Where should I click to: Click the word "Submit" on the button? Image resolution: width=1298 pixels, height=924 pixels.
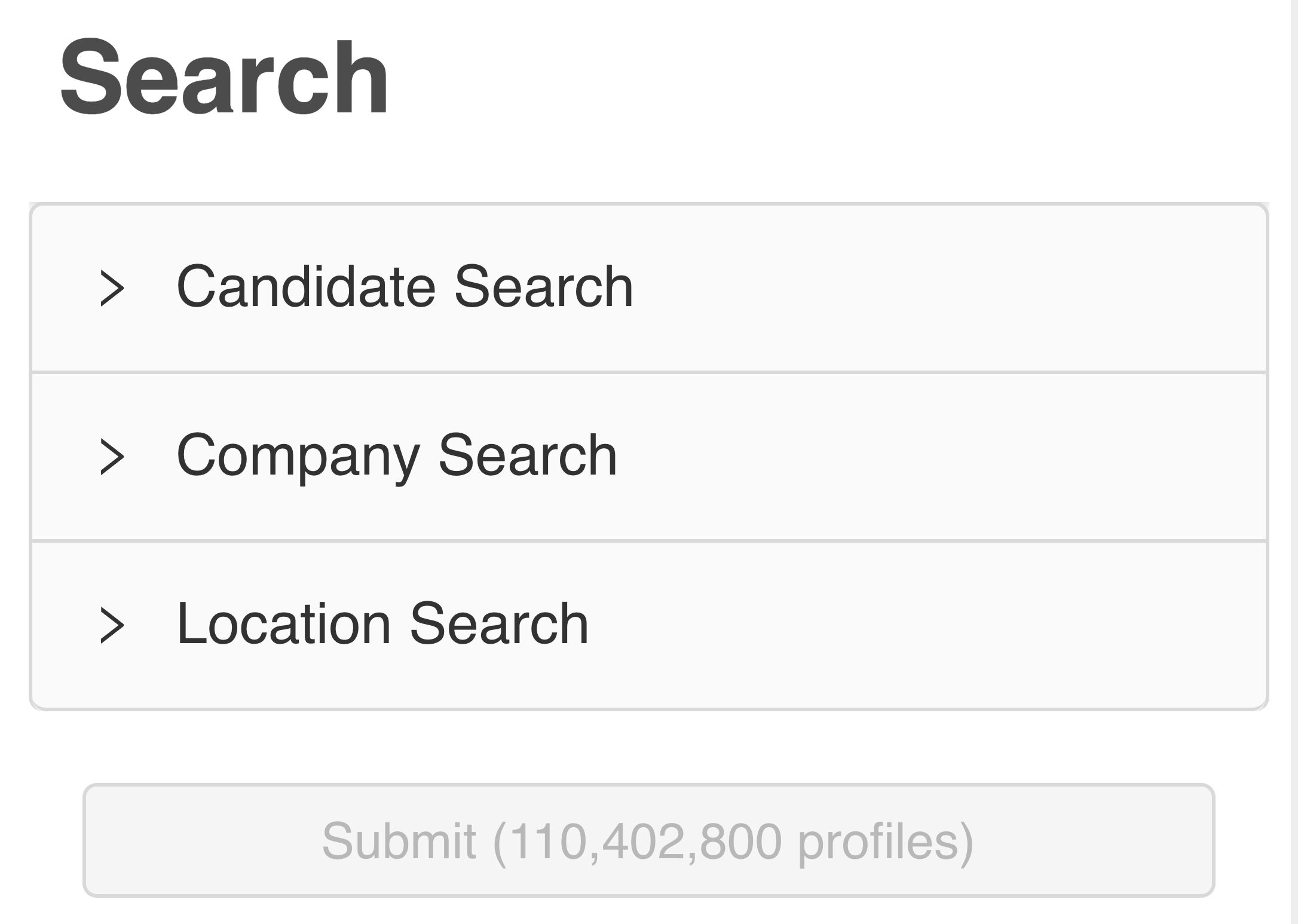coord(399,841)
